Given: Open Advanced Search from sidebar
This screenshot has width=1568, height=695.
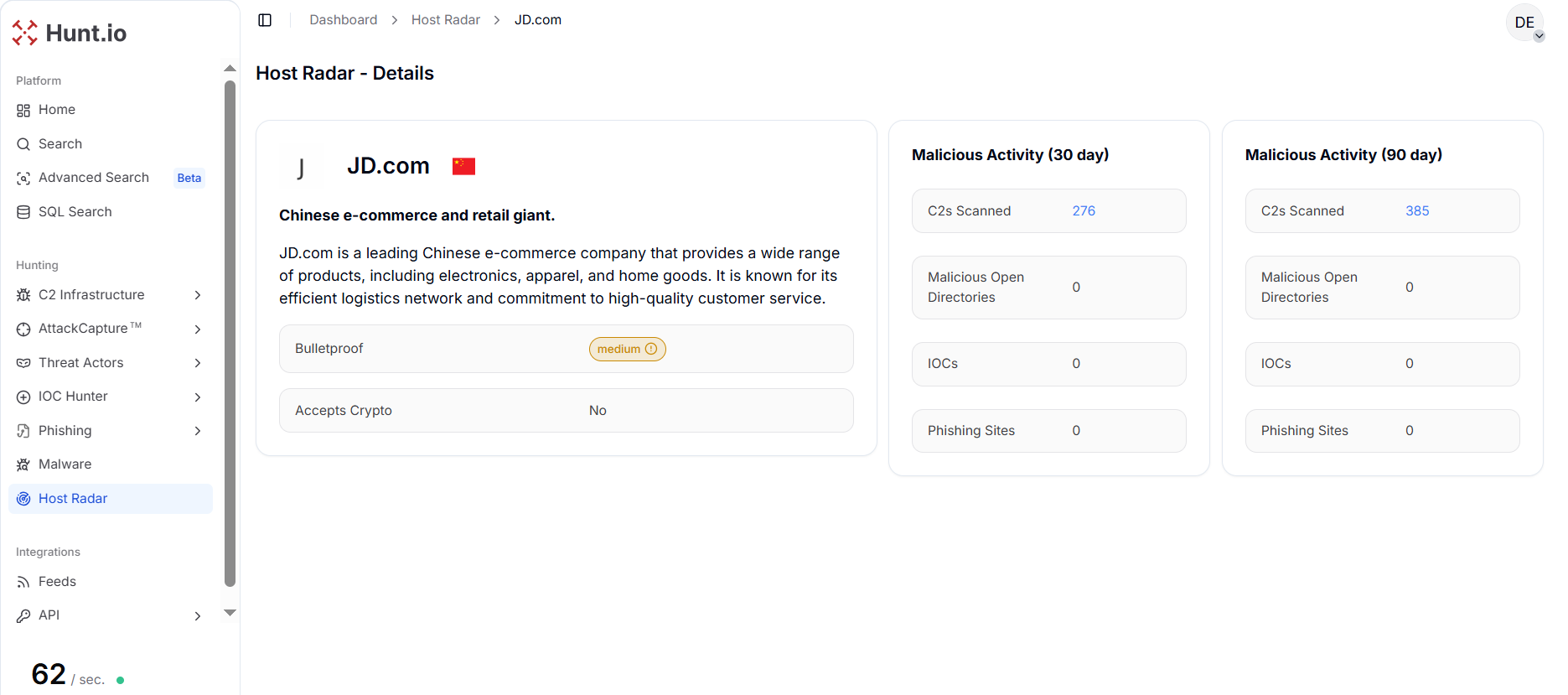Looking at the screenshot, I should [93, 178].
